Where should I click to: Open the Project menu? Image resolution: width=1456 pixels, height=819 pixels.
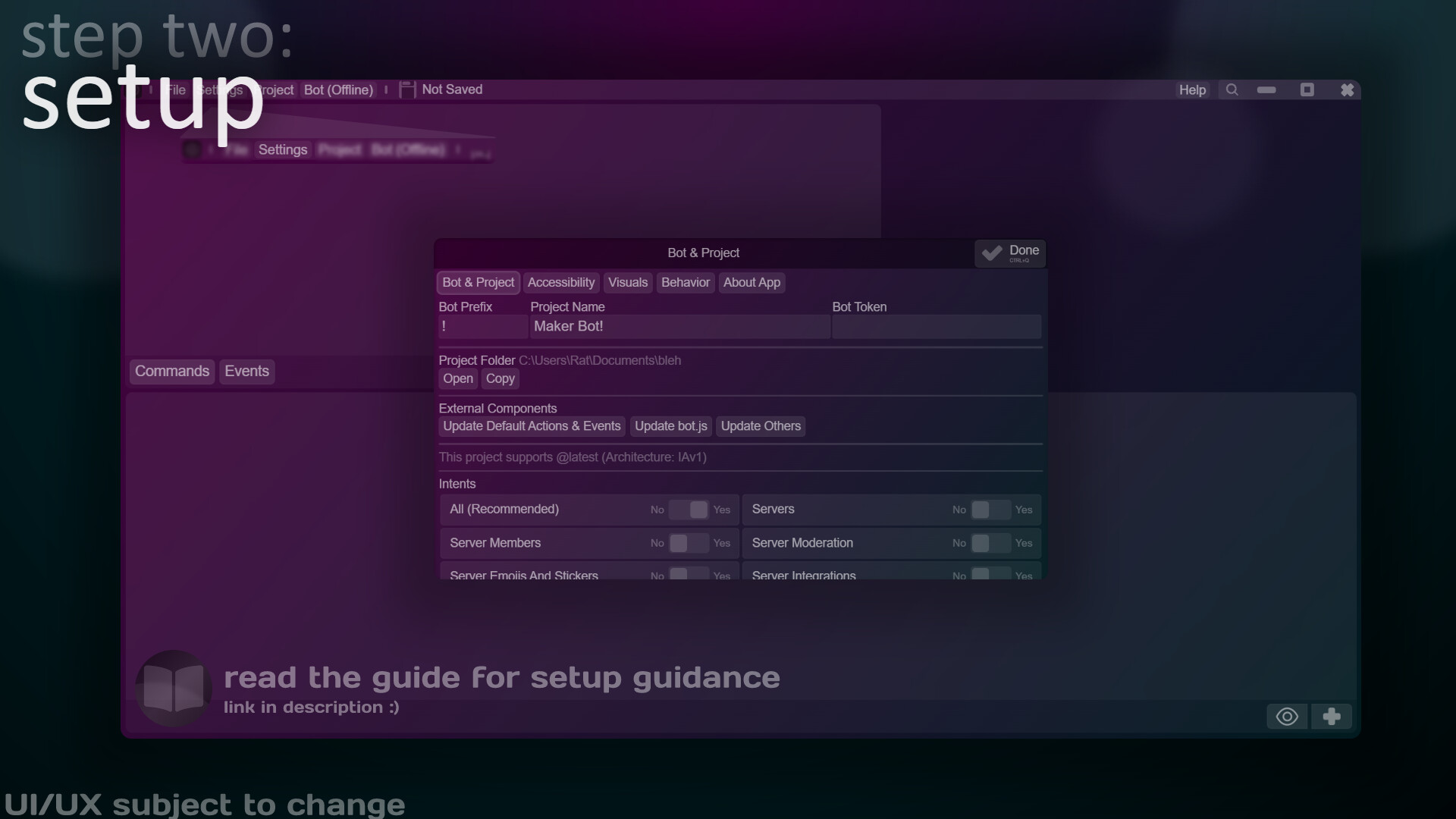[275, 89]
